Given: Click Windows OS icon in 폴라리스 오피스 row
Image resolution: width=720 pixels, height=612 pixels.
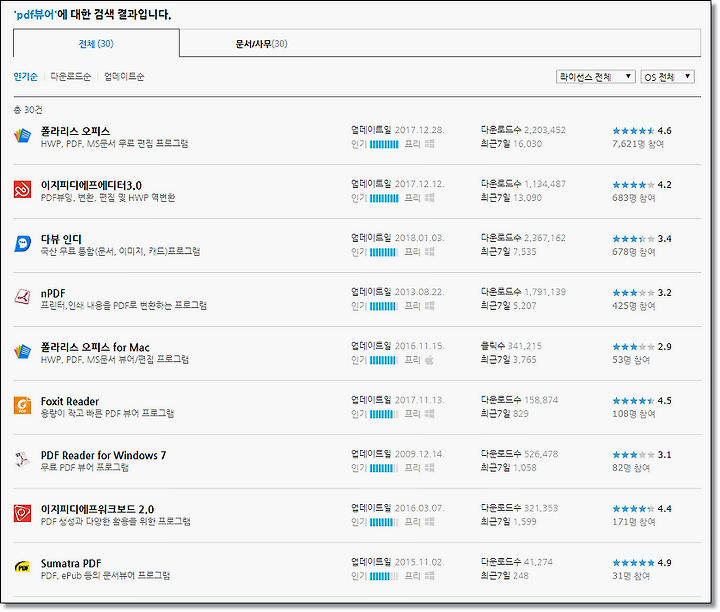Looking at the screenshot, I should (429, 144).
